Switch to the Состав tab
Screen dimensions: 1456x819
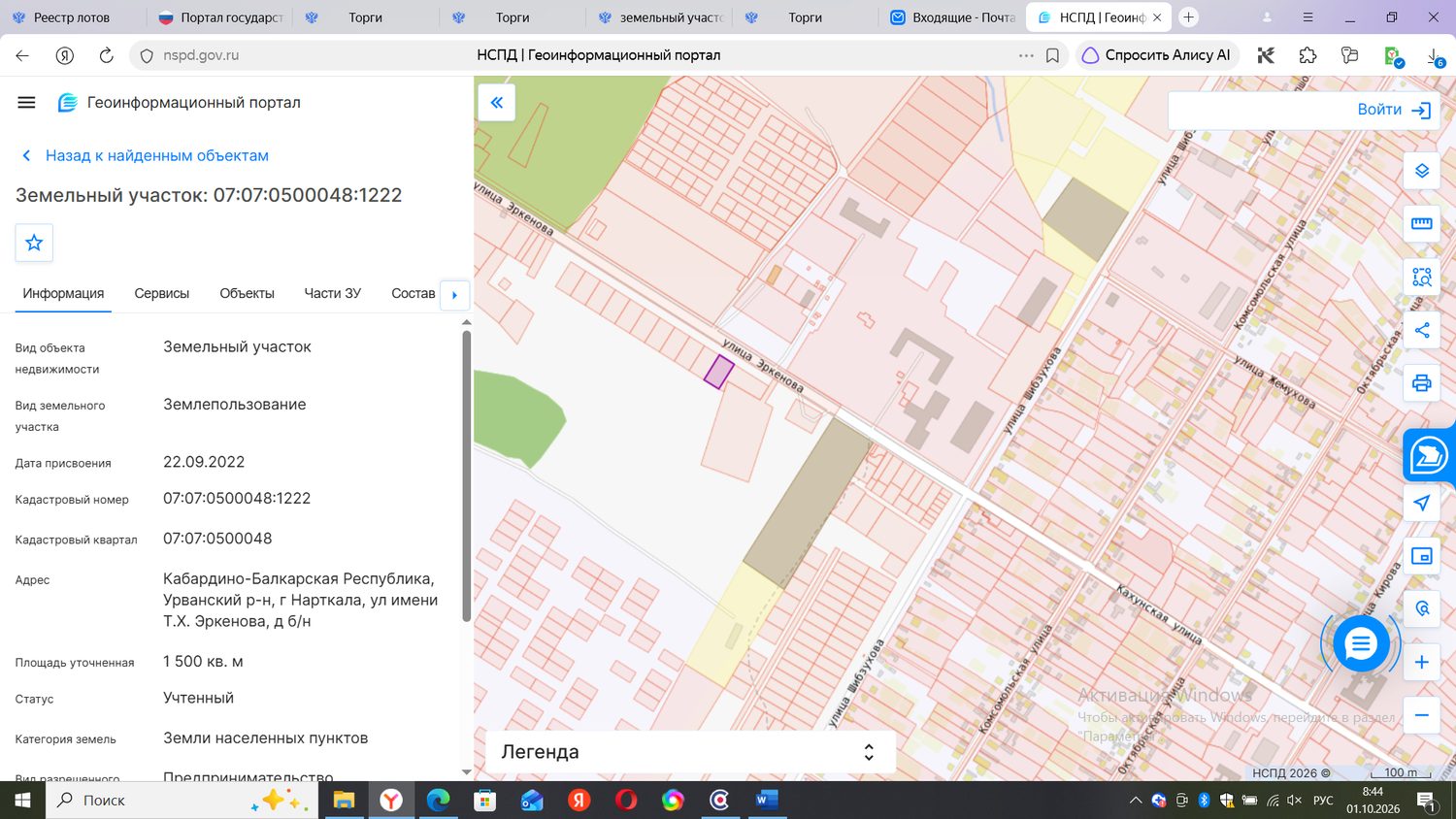413,293
